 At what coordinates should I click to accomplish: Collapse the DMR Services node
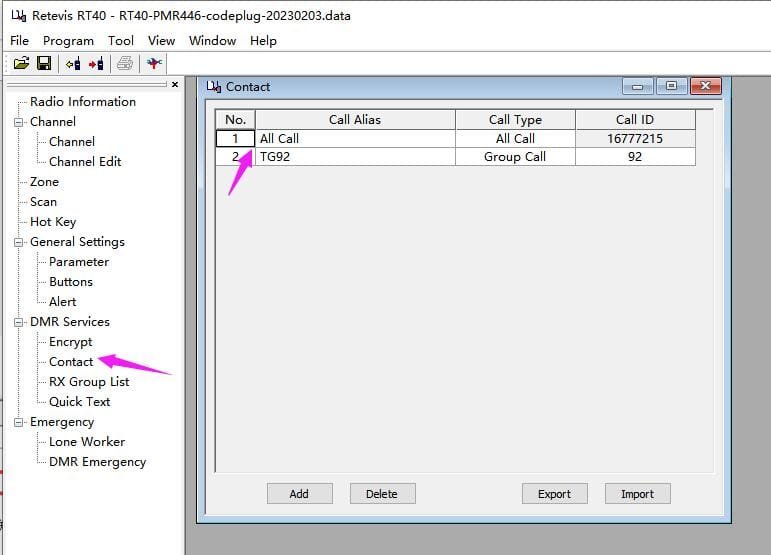pos(18,322)
